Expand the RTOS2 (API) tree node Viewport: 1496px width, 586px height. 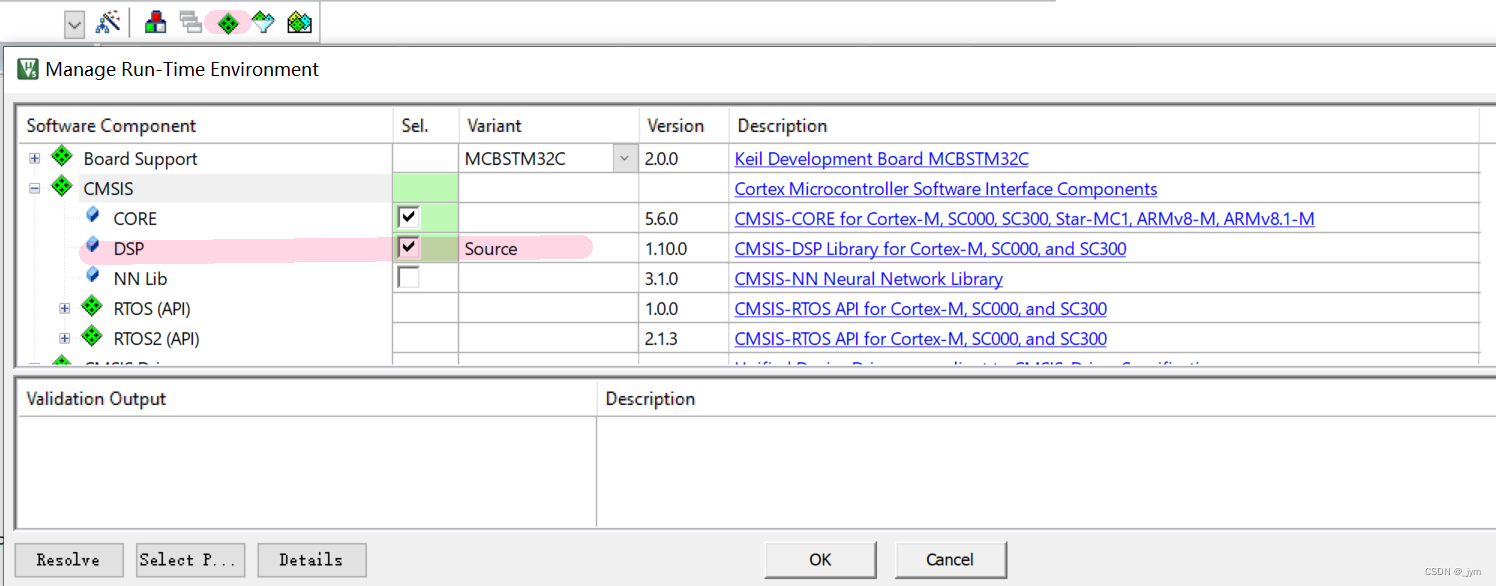(x=65, y=339)
